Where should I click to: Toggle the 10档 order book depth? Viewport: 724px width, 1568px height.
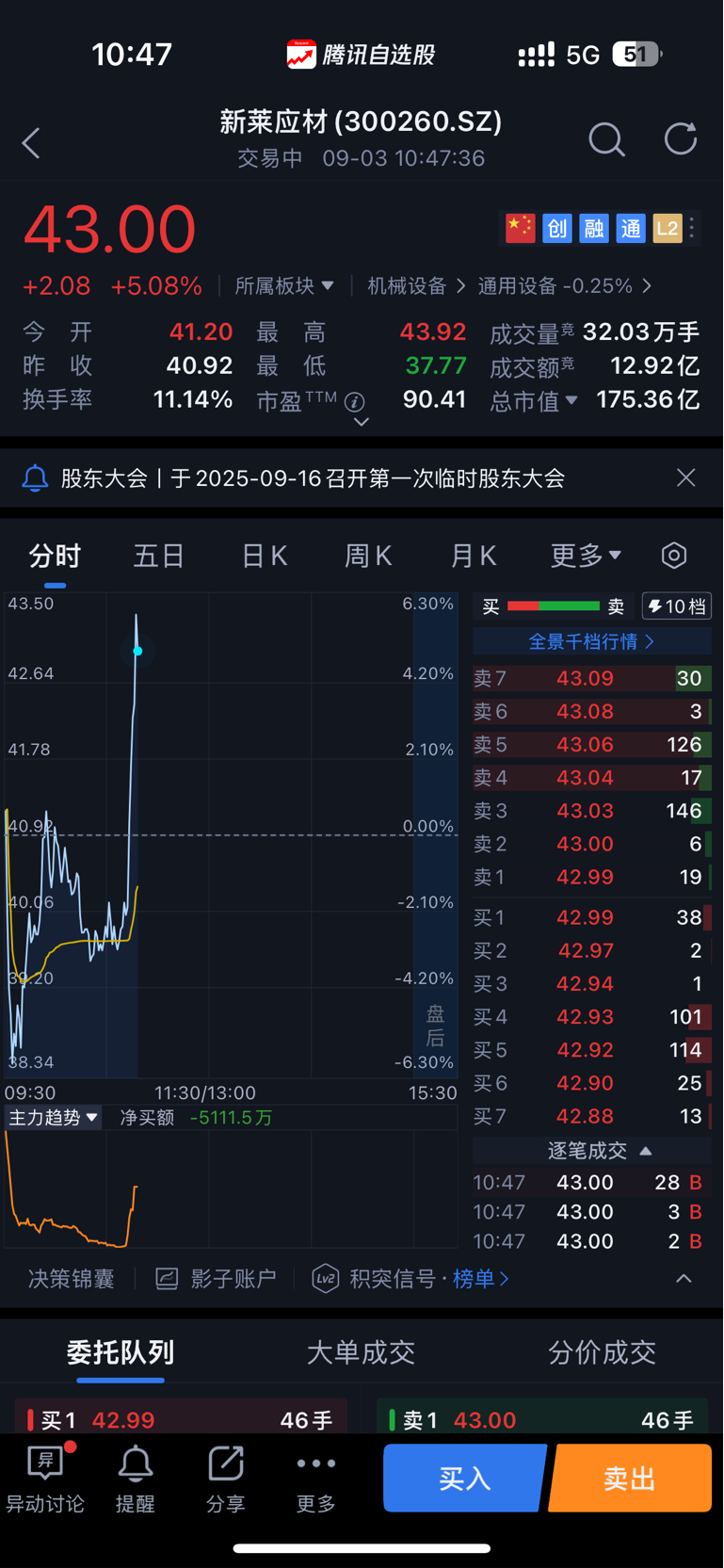tap(676, 606)
